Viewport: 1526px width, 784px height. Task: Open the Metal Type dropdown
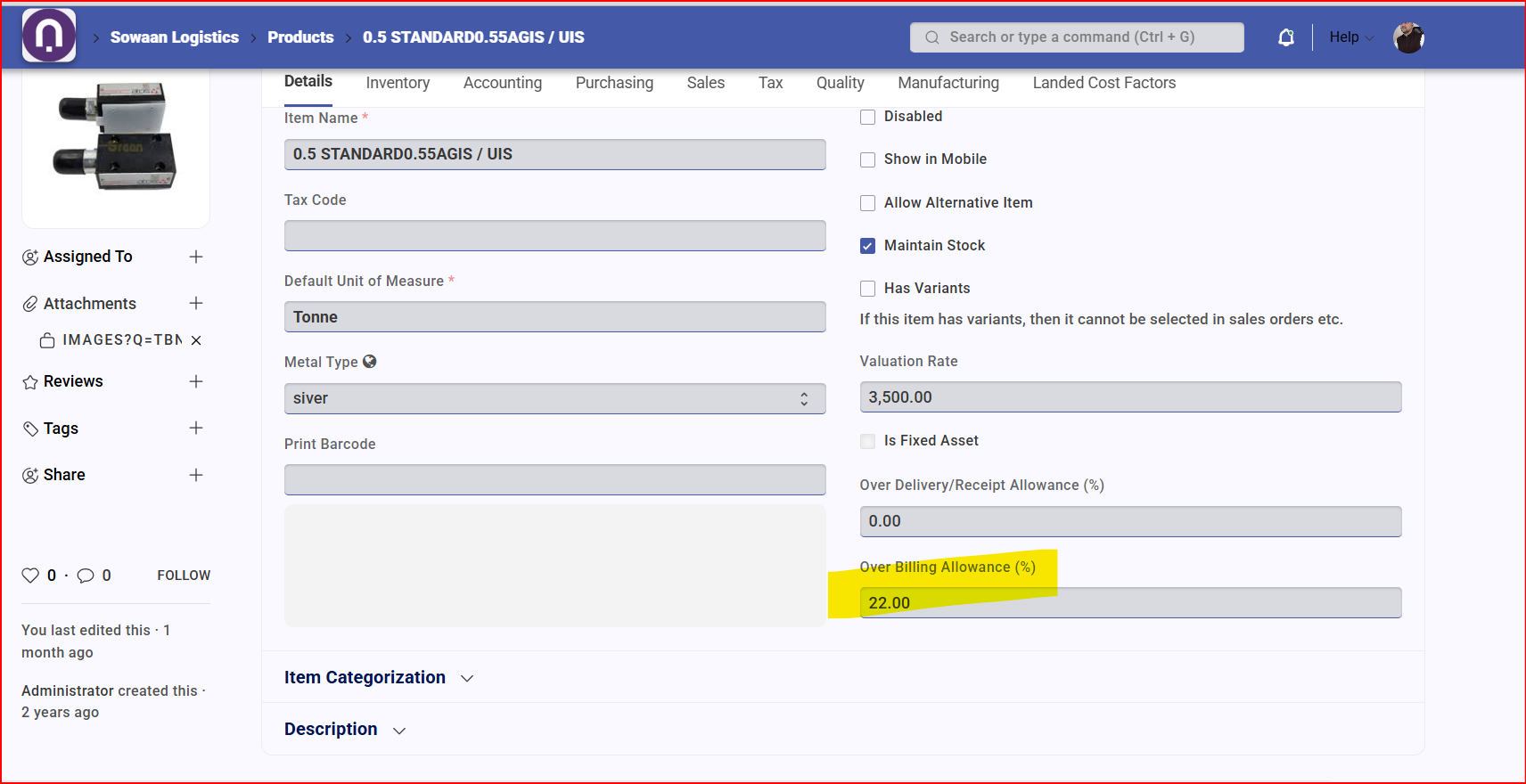(x=554, y=398)
